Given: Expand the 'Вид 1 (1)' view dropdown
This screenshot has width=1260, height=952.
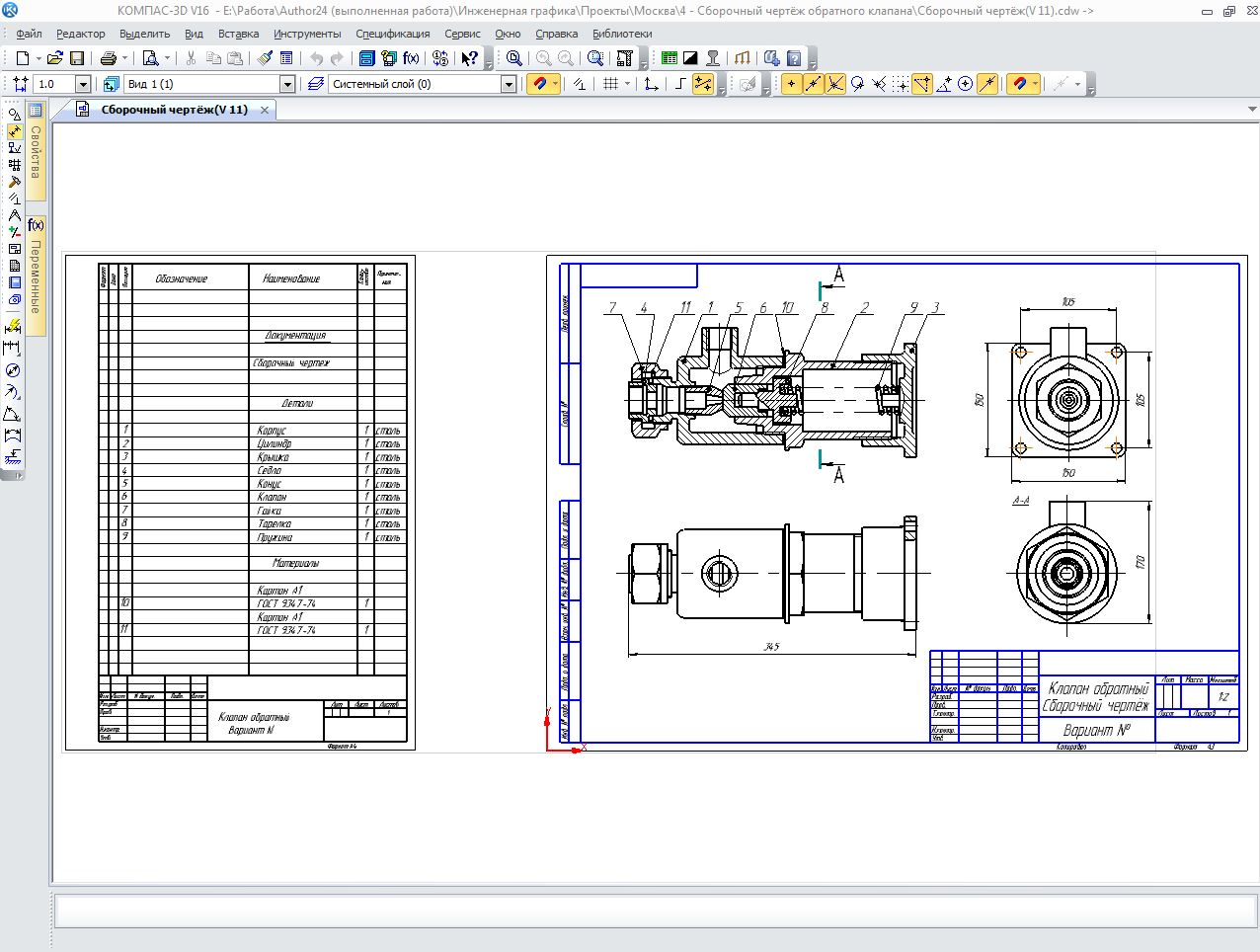Looking at the screenshot, I should pos(287,85).
